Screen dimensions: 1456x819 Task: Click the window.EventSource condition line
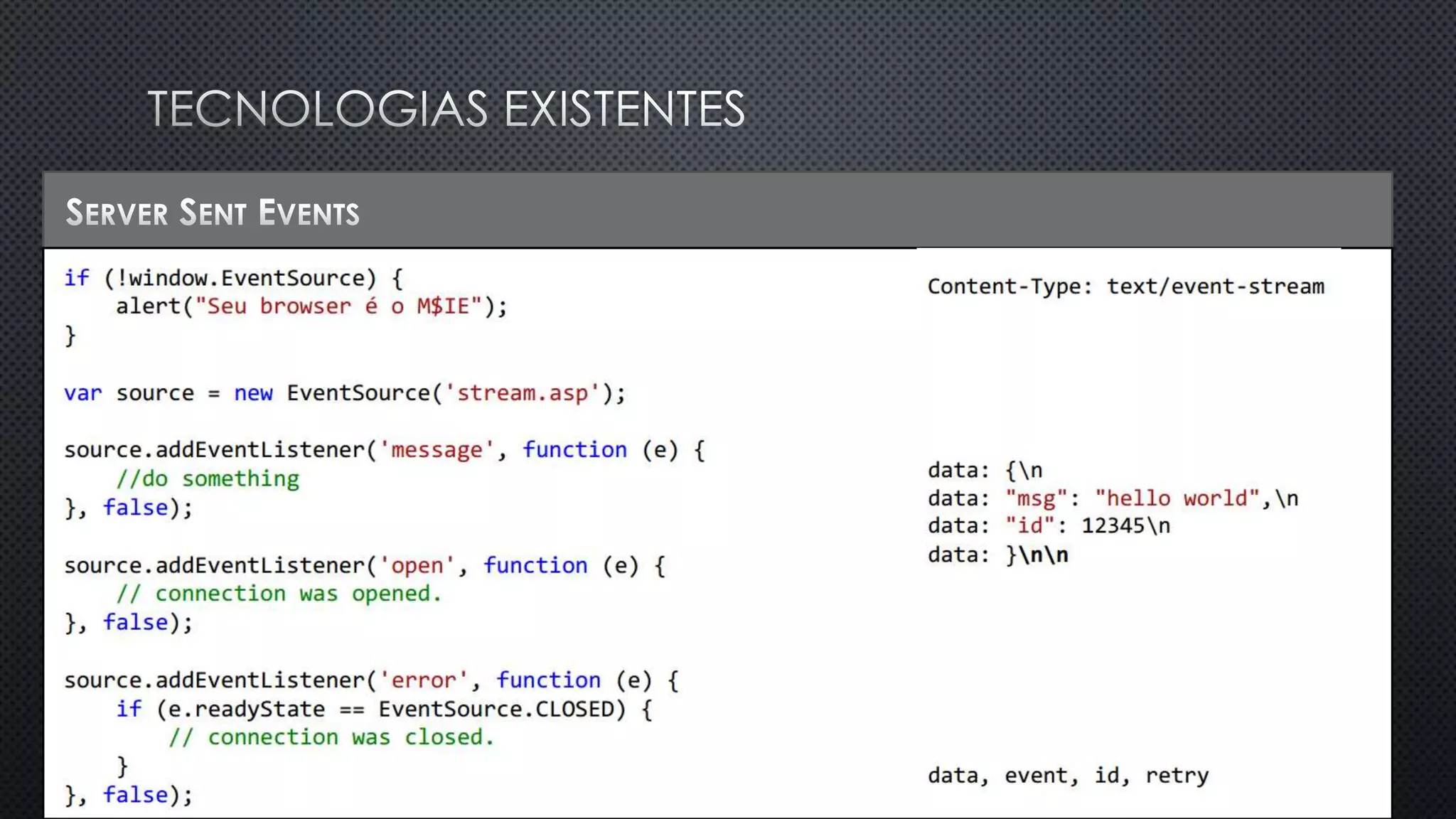pyautogui.click(x=233, y=278)
